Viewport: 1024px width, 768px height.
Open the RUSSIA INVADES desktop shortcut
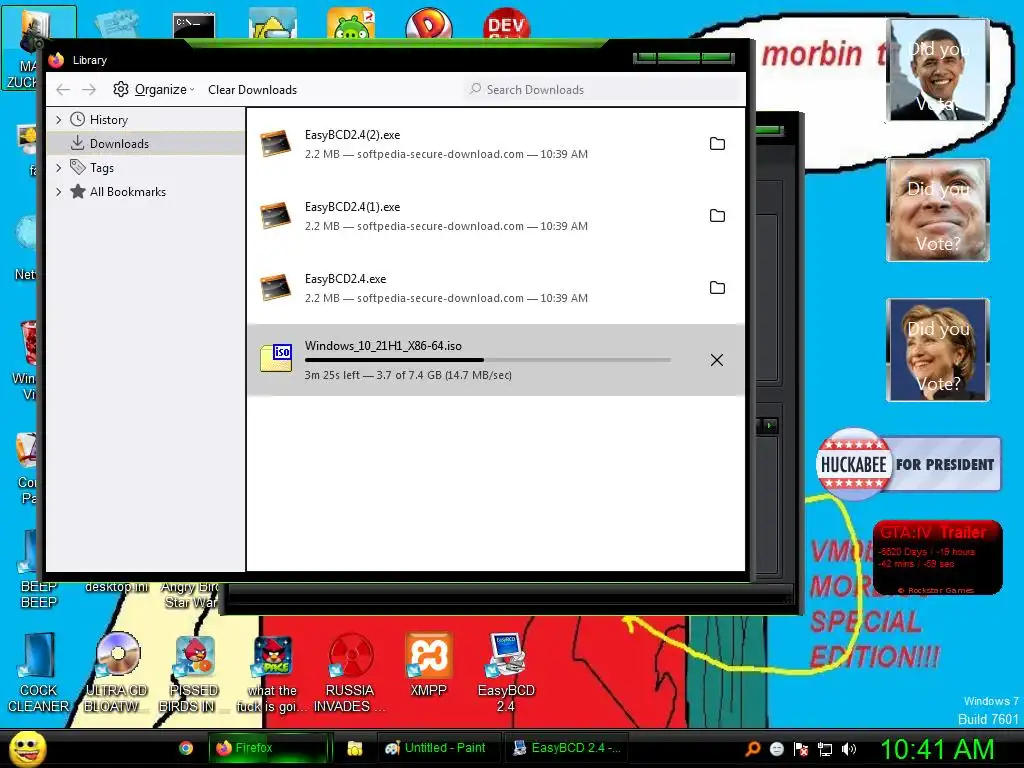(349, 673)
